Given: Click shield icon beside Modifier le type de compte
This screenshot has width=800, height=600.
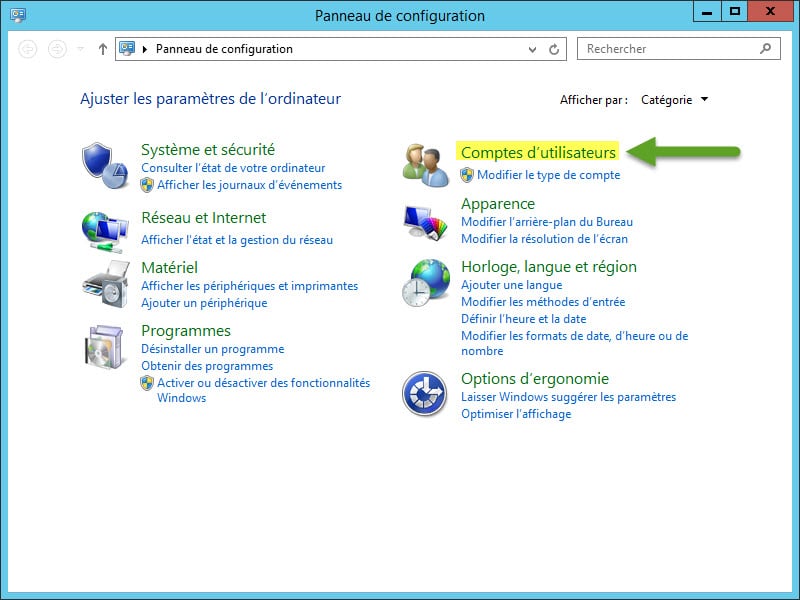Looking at the screenshot, I should pos(467,175).
